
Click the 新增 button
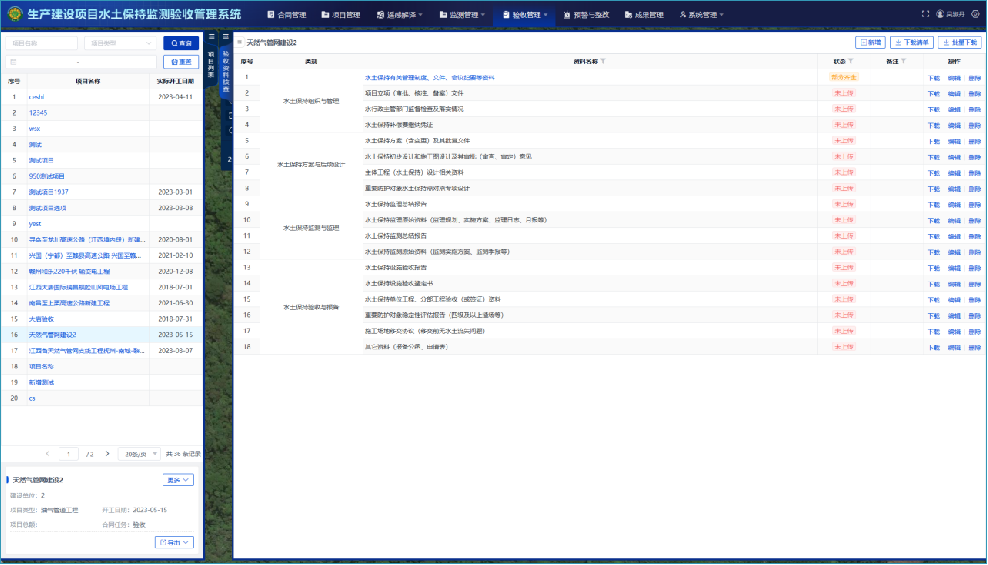coord(871,43)
